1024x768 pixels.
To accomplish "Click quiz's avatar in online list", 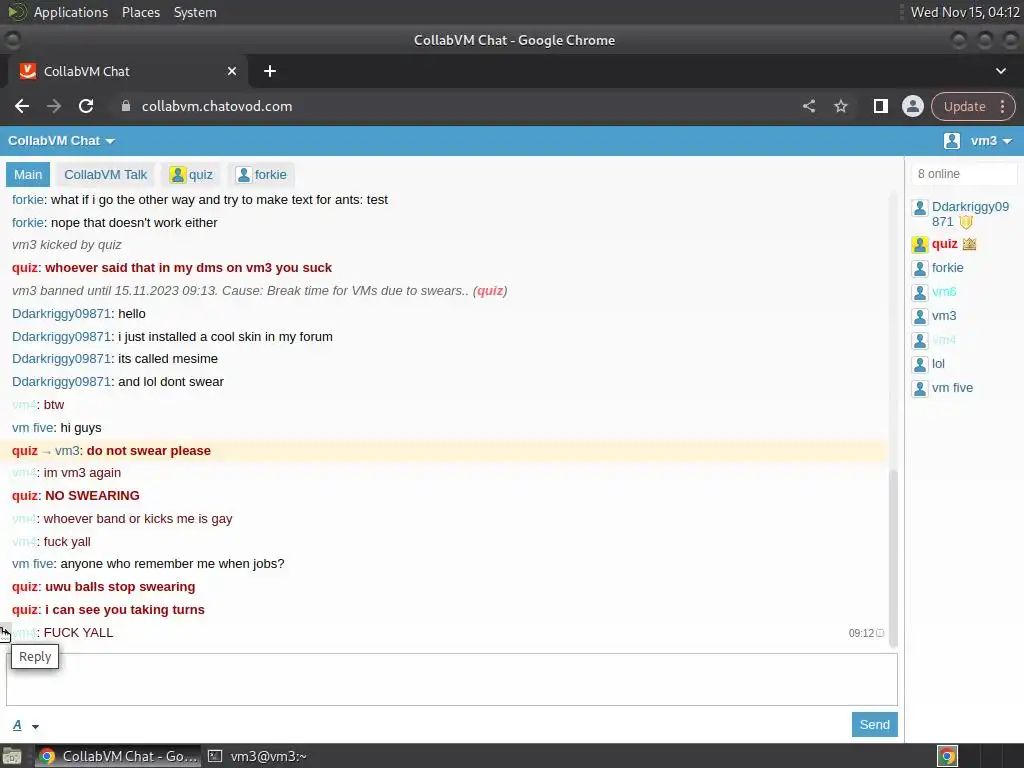I will (920, 245).
